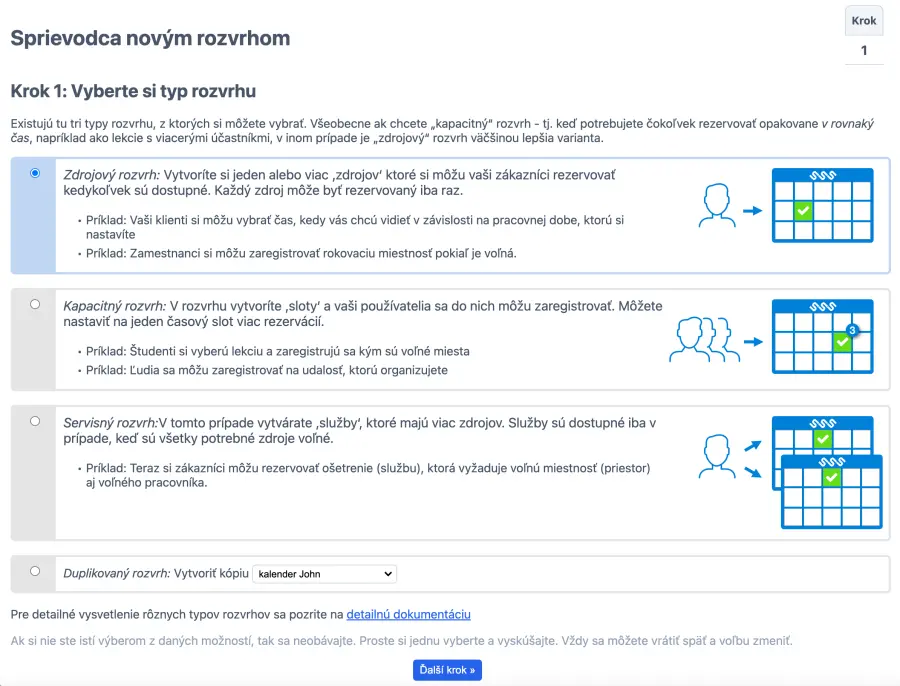The height and width of the screenshot is (686, 900).
Task: Click the Kapacitný rozvrh description text
Action: tap(360, 314)
